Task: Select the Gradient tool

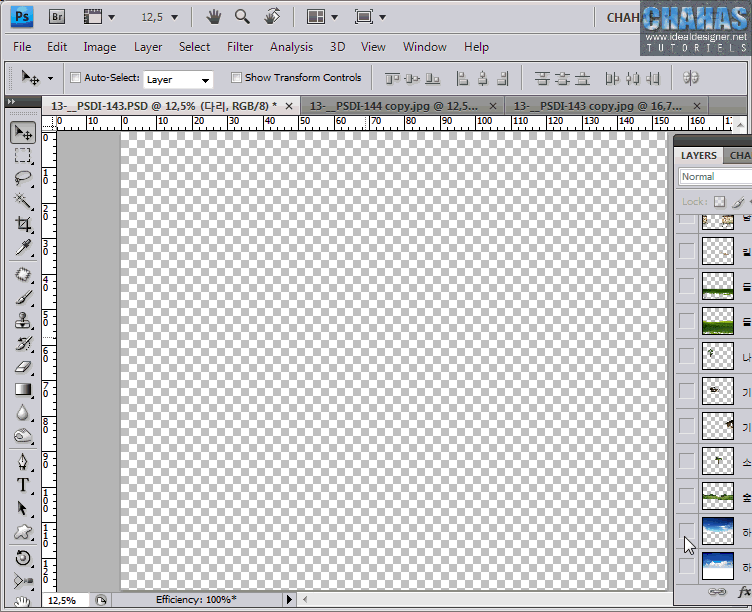Action: pyautogui.click(x=23, y=389)
